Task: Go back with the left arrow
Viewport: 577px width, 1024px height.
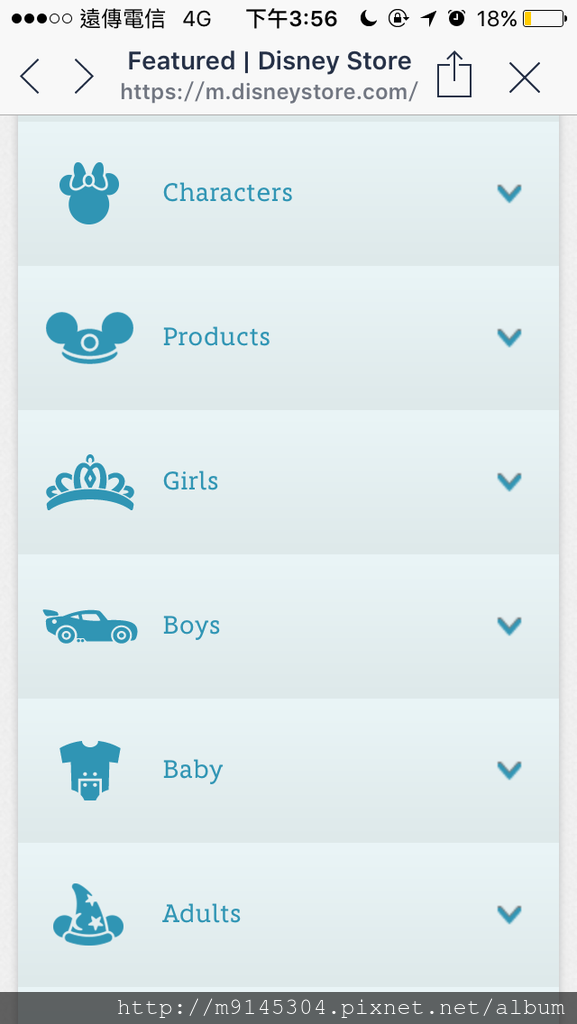Action: click(x=30, y=76)
